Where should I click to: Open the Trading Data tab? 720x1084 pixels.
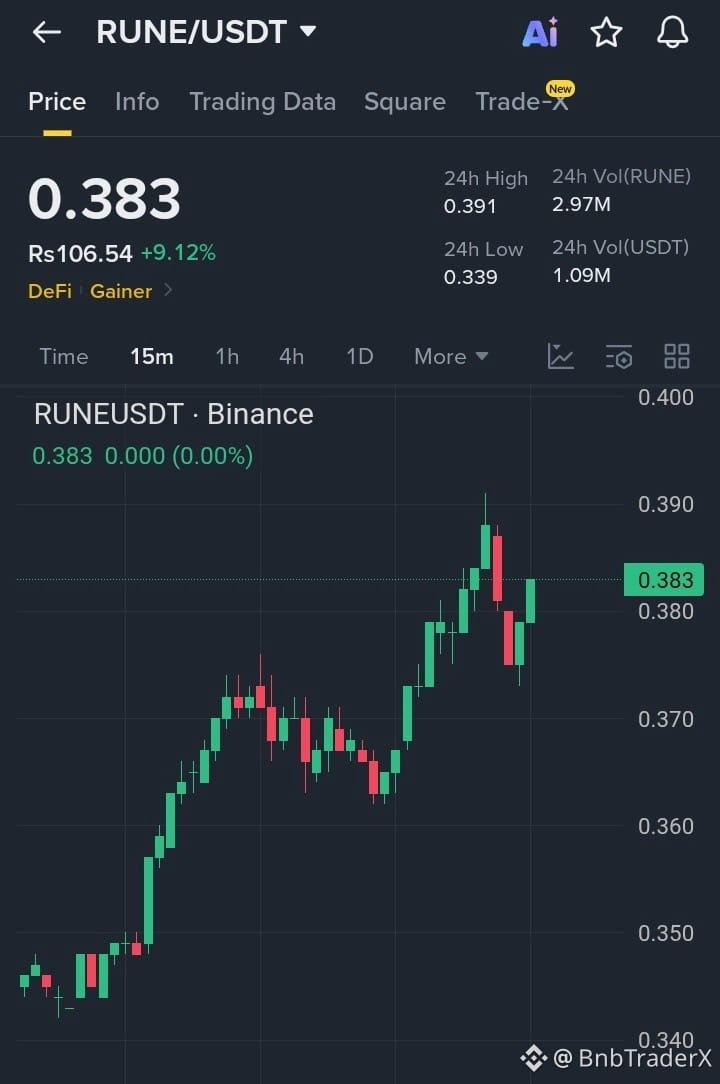263,102
